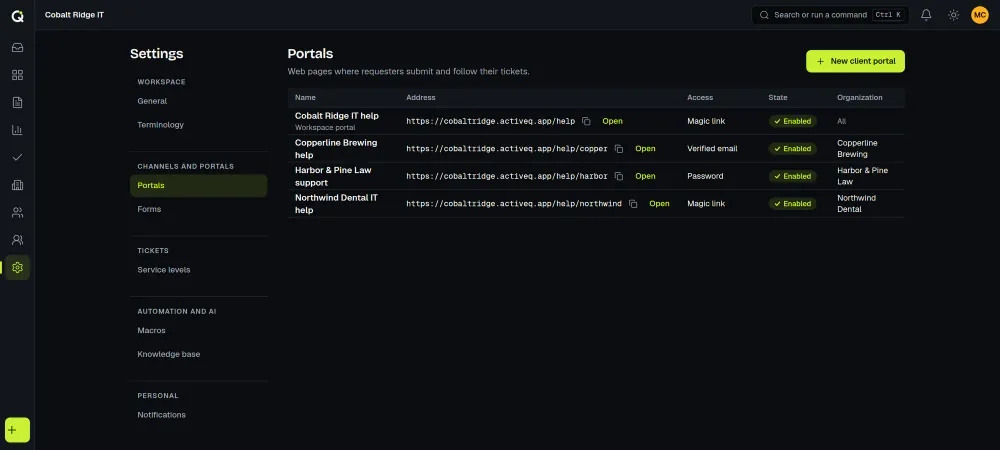Click the Enabled badge for Copperline Brewing
1000x450 pixels.
pyautogui.click(x=792, y=149)
